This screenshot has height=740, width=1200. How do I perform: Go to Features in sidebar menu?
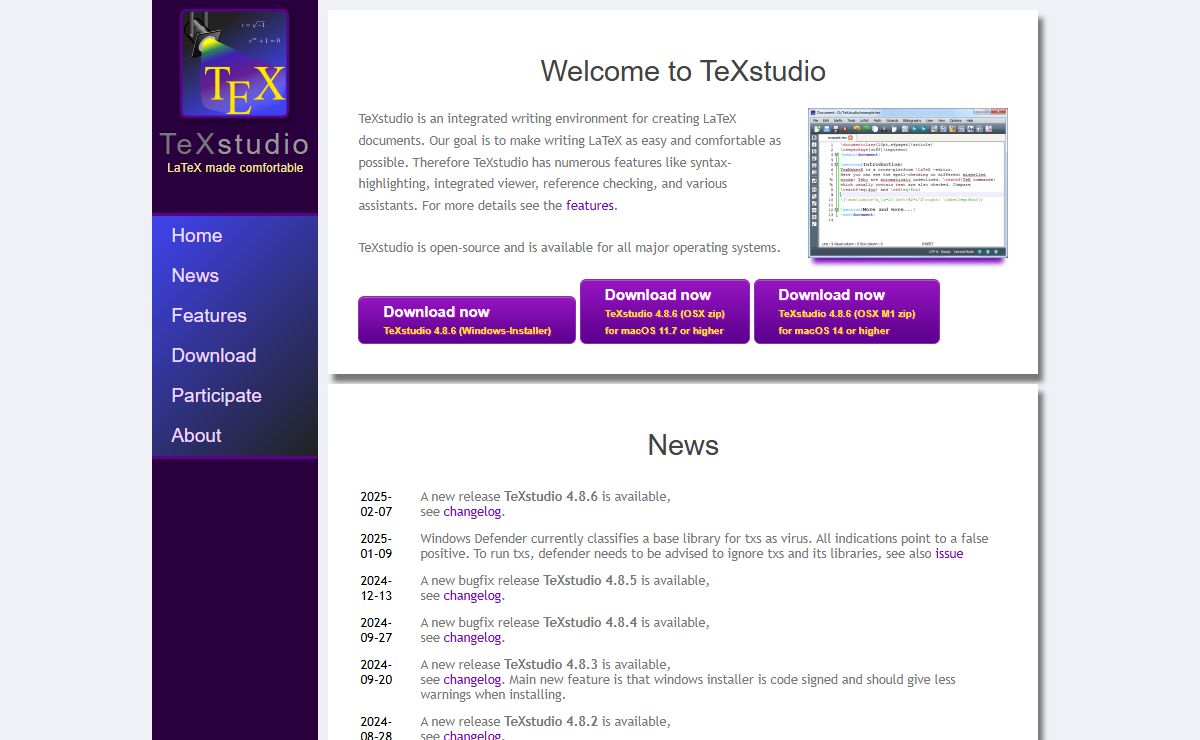(x=209, y=316)
